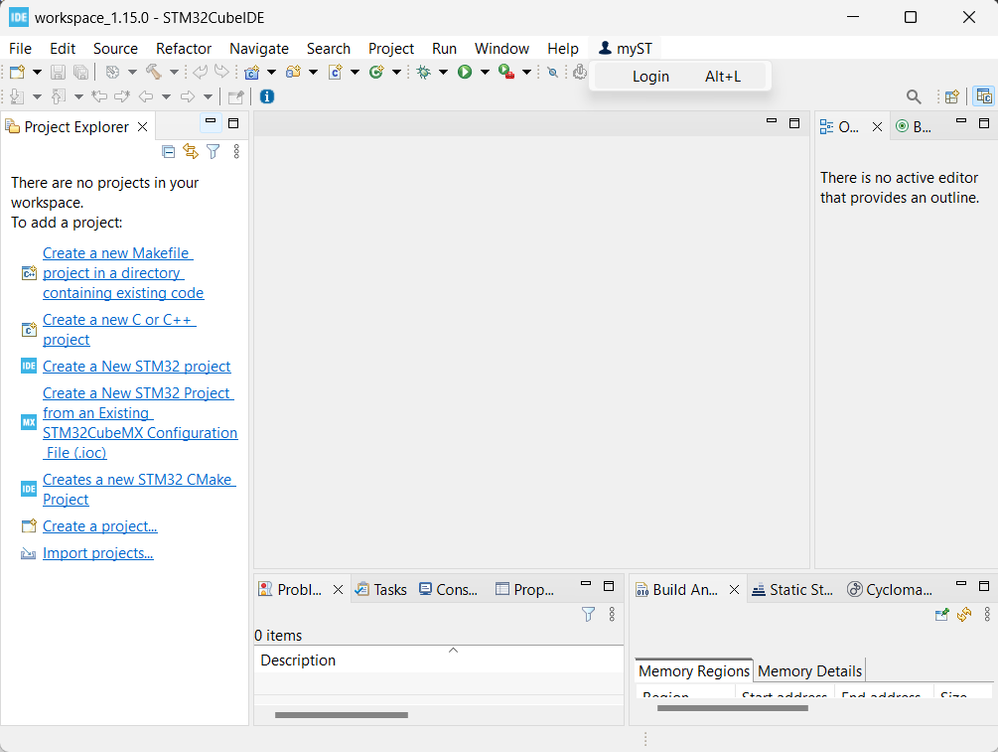Click the New C/C++ Project icon
The image size is (998, 752).
click(x=252, y=72)
